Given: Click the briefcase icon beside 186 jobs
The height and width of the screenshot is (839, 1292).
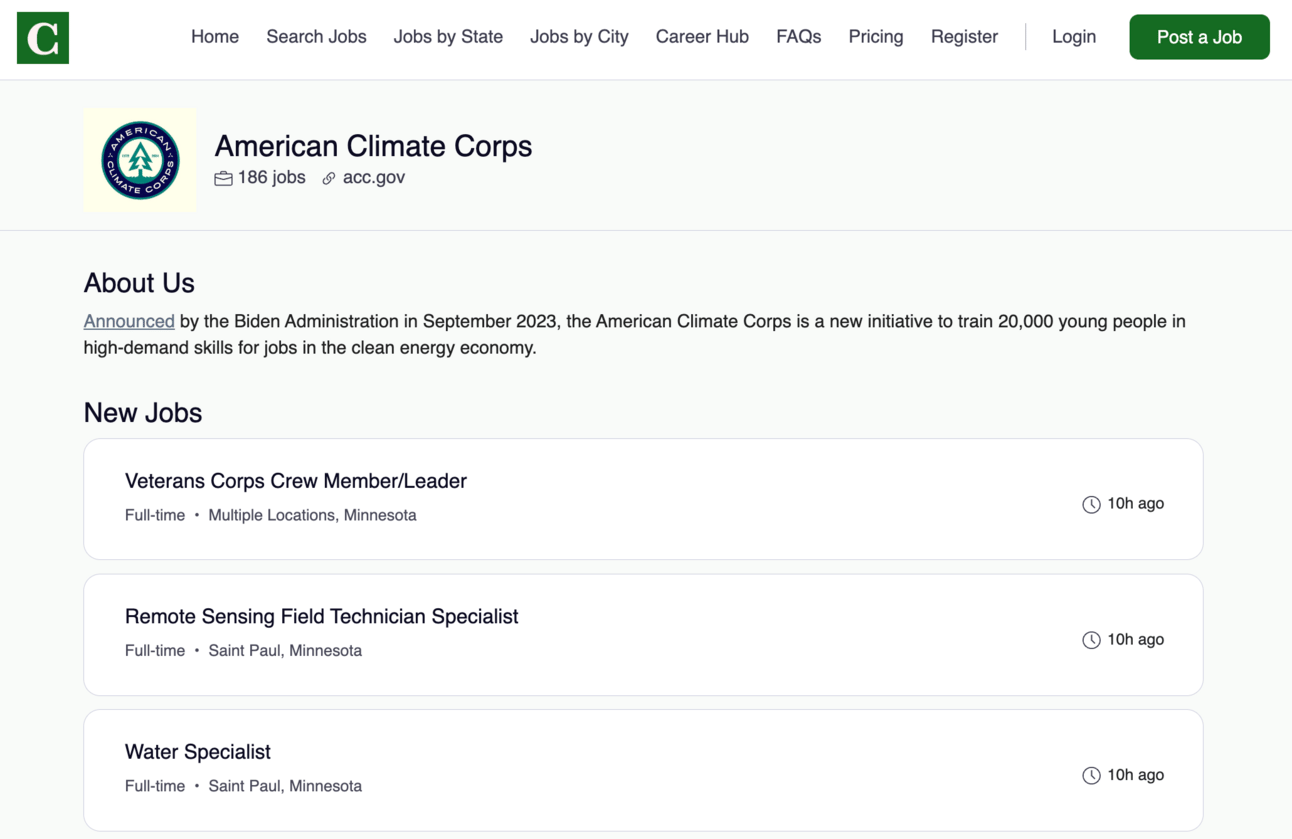Looking at the screenshot, I should [x=223, y=178].
